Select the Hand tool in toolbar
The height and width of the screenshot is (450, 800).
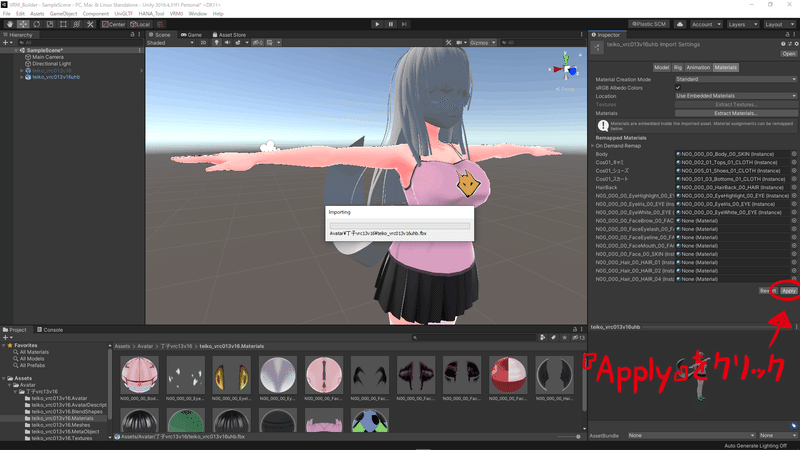(10, 24)
